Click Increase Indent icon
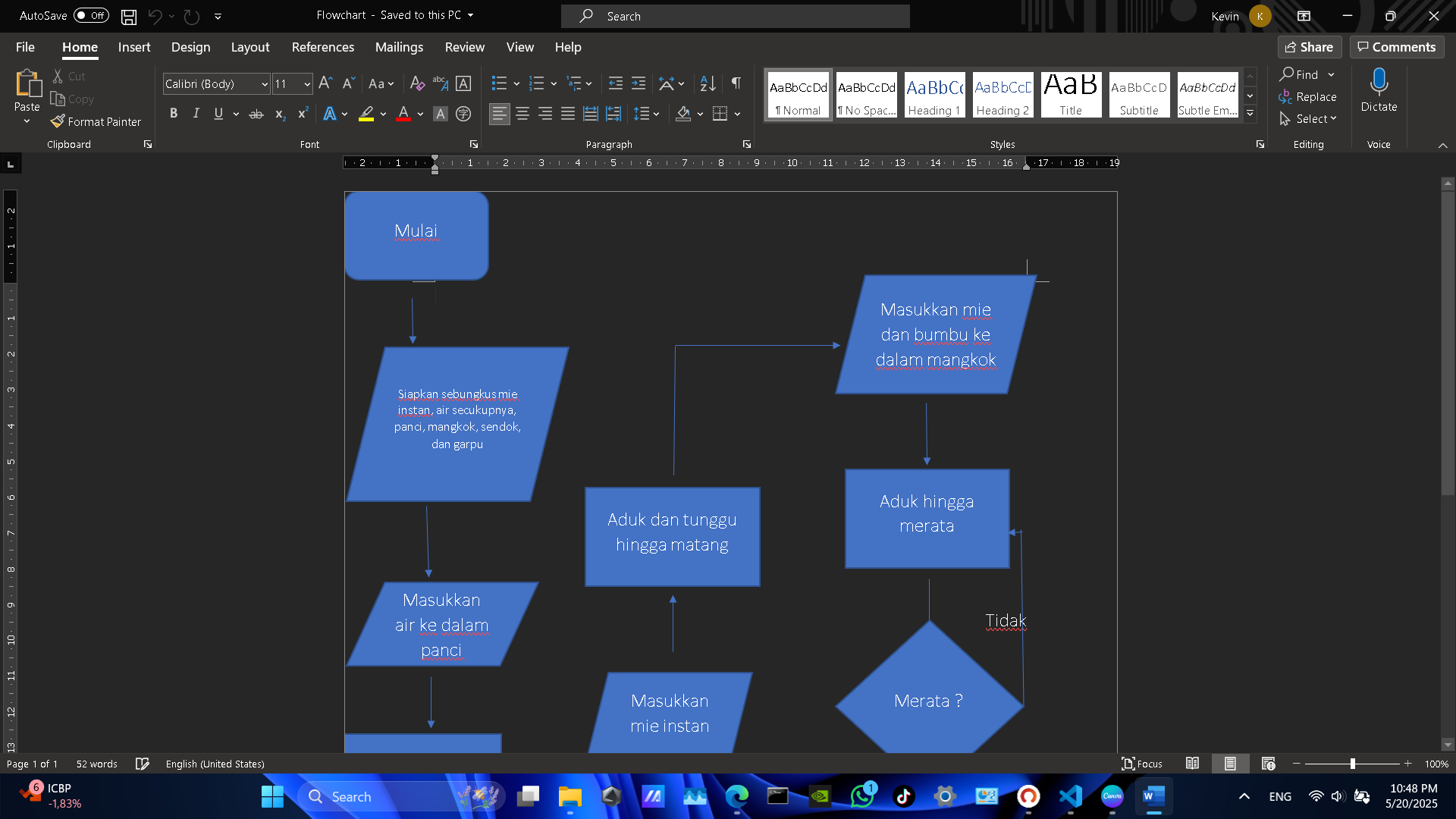Screen dimensions: 1456x819 click(639, 83)
